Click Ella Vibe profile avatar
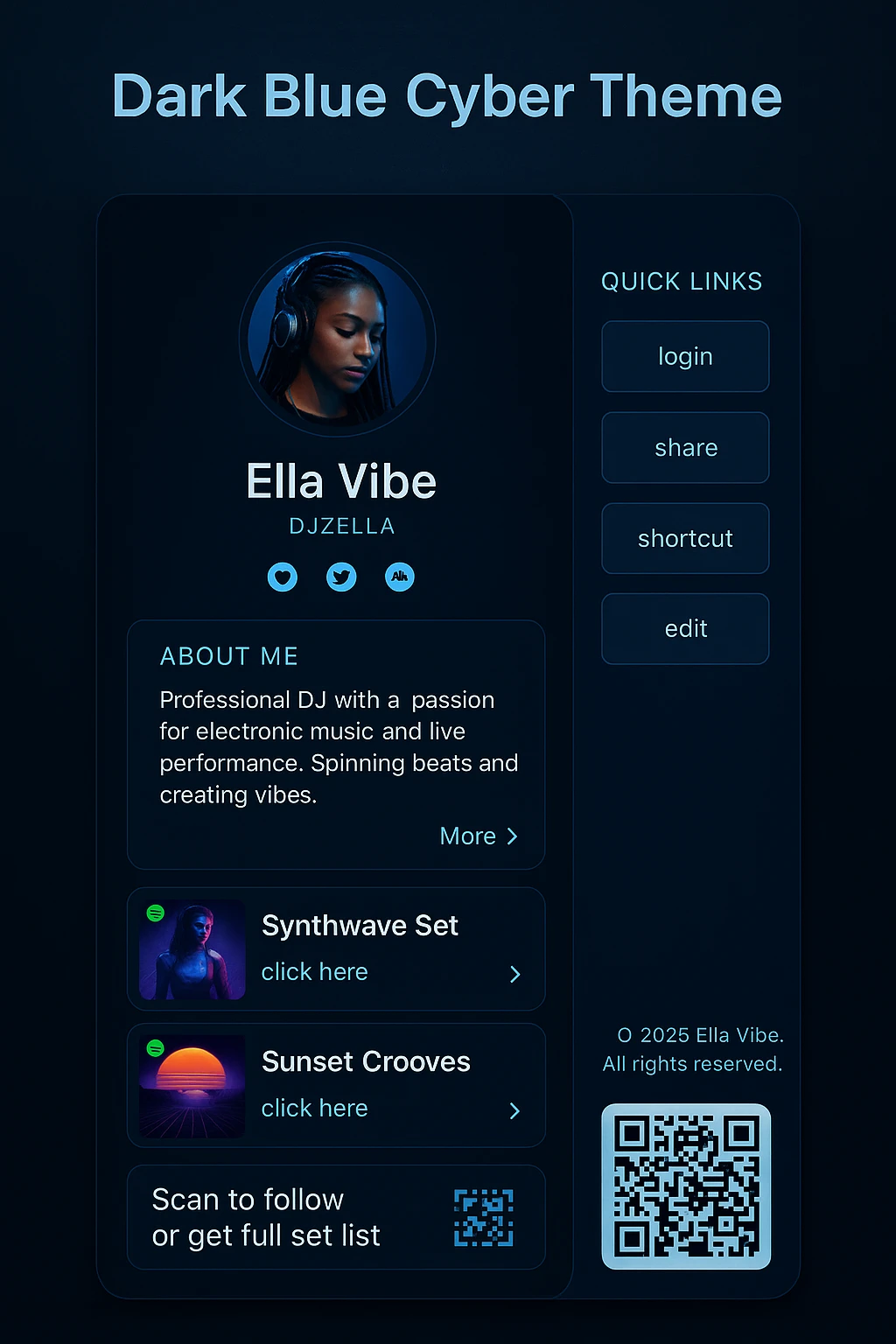896x1344 pixels. click(x=338, y=339)
